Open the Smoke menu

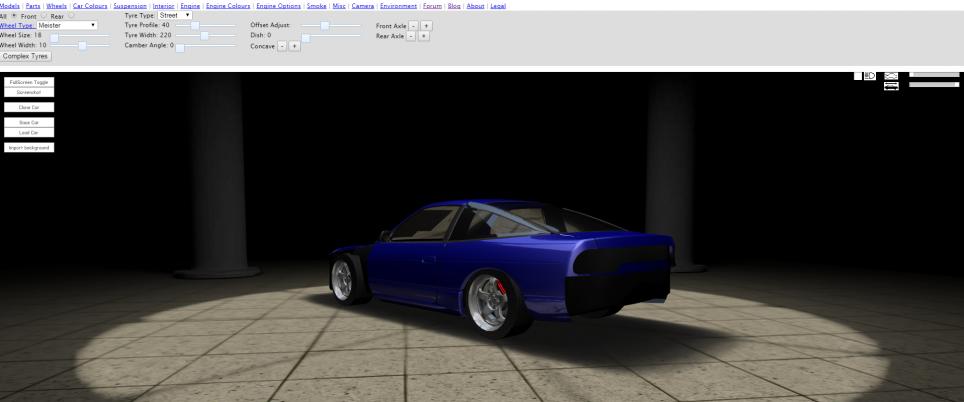317,6
